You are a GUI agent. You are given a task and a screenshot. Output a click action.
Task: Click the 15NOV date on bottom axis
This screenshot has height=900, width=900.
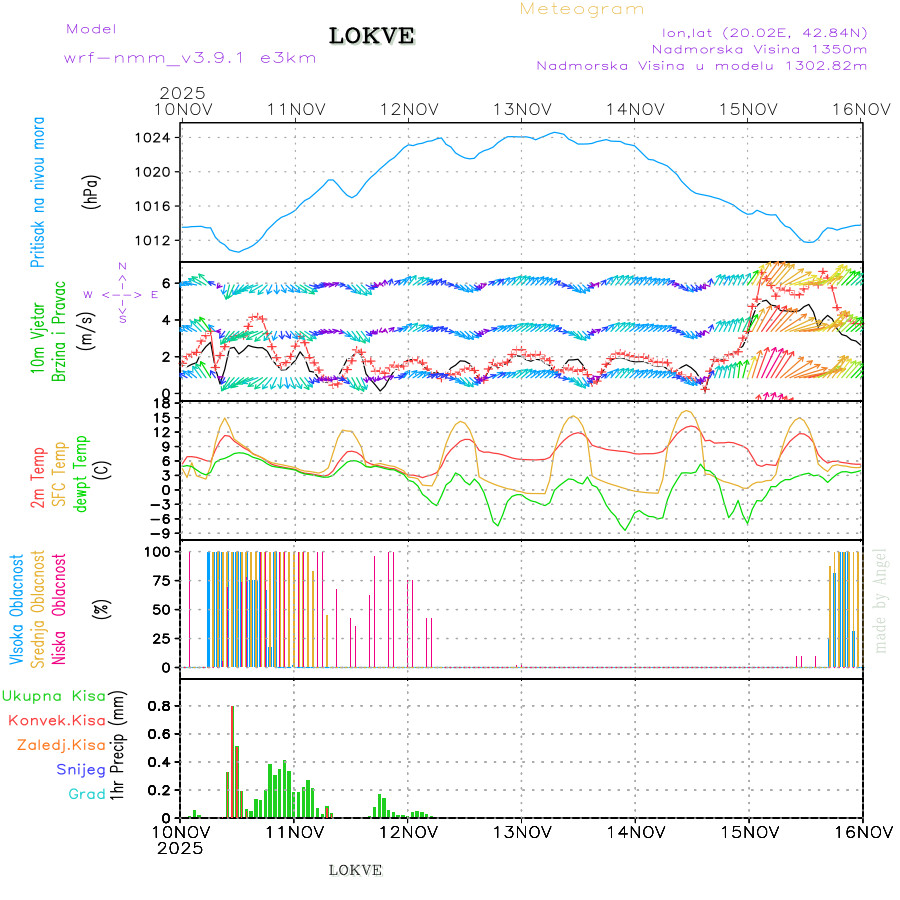click(749, 831)
